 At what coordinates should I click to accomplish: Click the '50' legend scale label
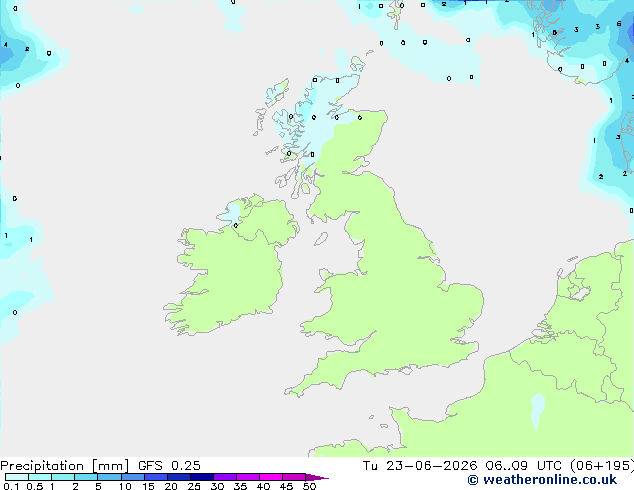click(x=309, y=486)
